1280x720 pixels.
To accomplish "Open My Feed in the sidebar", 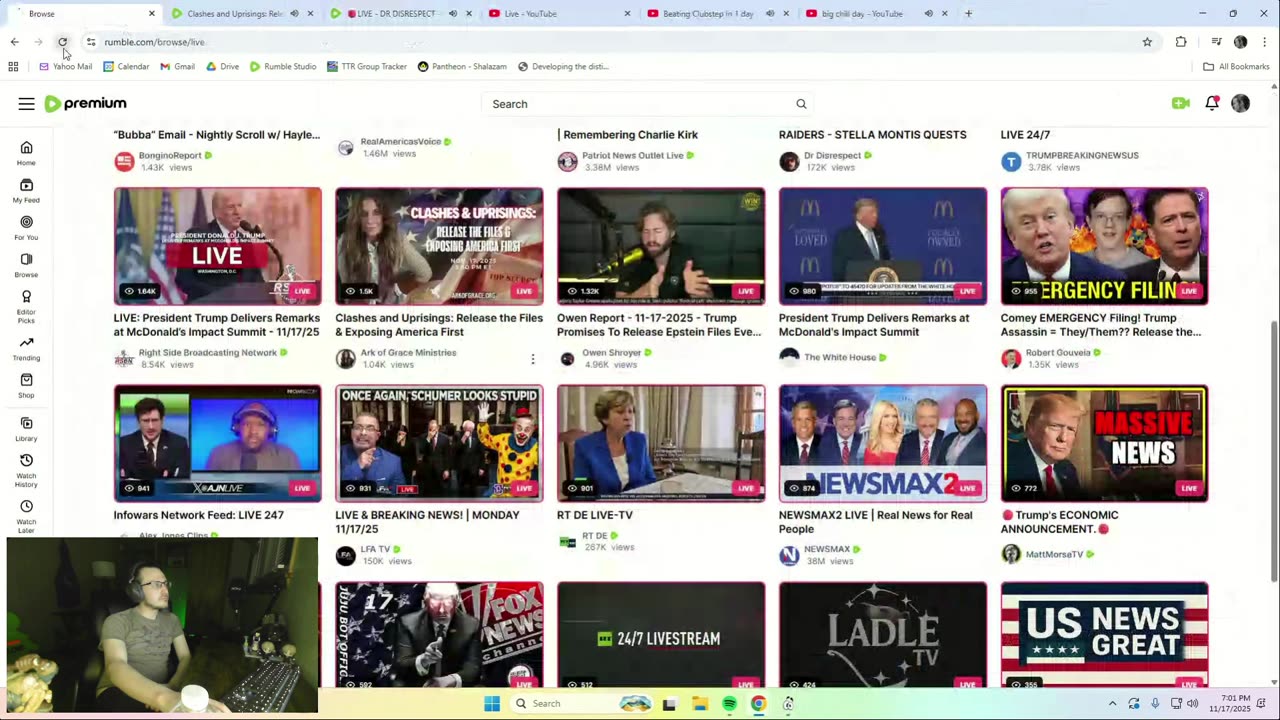I will 26,190.
